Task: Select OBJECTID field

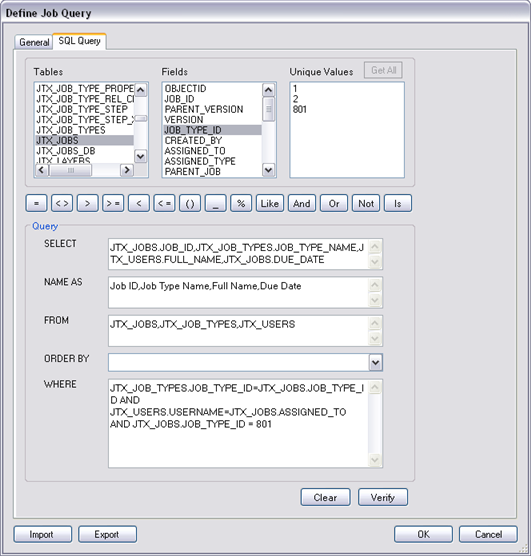Action: (212, 89)
